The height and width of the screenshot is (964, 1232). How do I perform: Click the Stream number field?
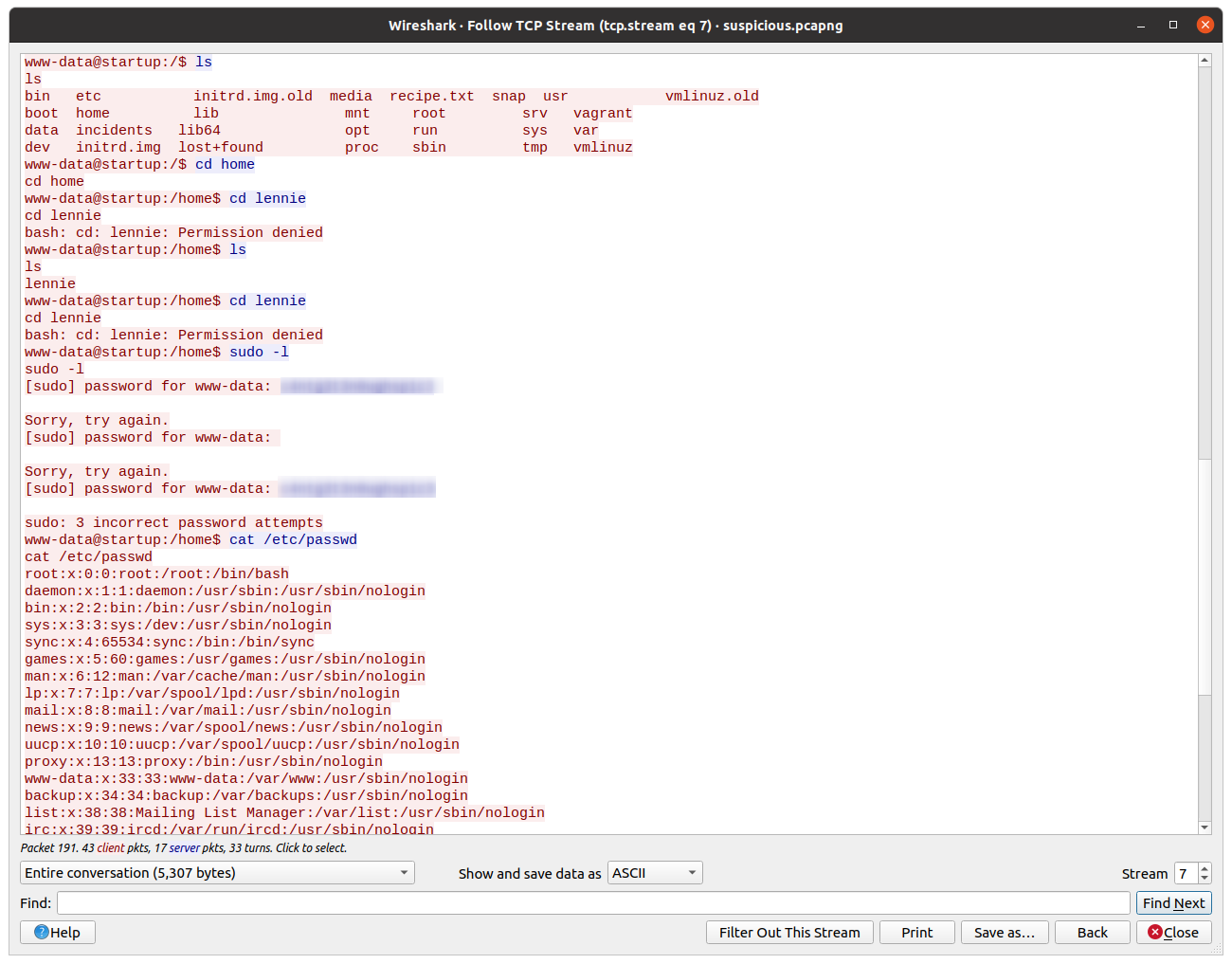click(1186, 873)
